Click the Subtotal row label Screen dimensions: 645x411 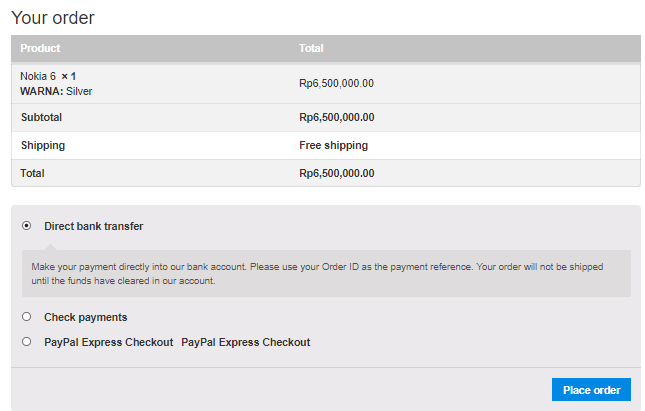point(41,117)
